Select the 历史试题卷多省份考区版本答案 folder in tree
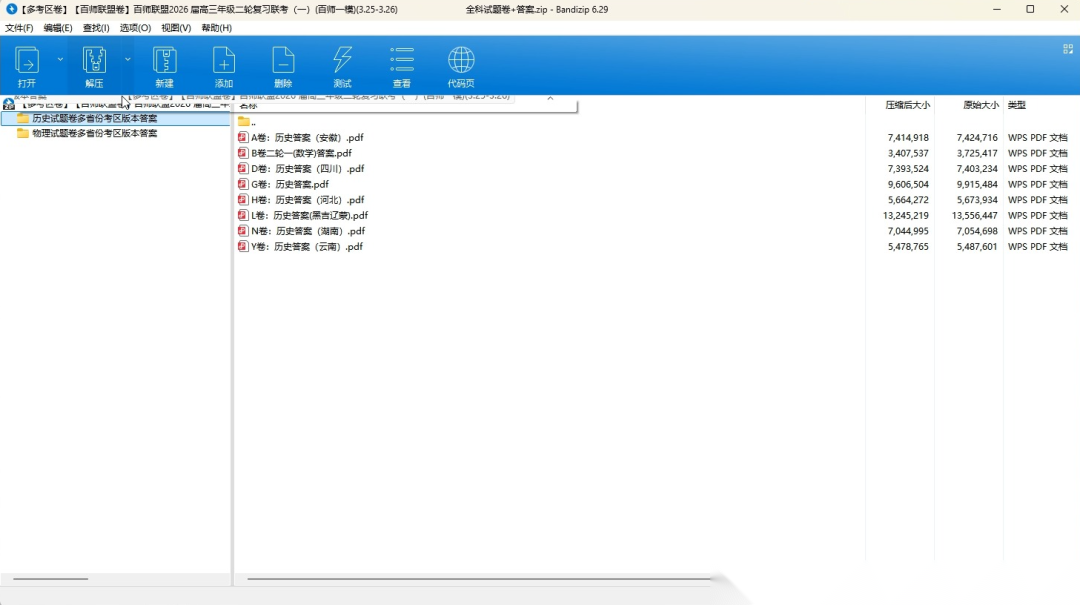1080x605 pixels. (x=94, y=118)
